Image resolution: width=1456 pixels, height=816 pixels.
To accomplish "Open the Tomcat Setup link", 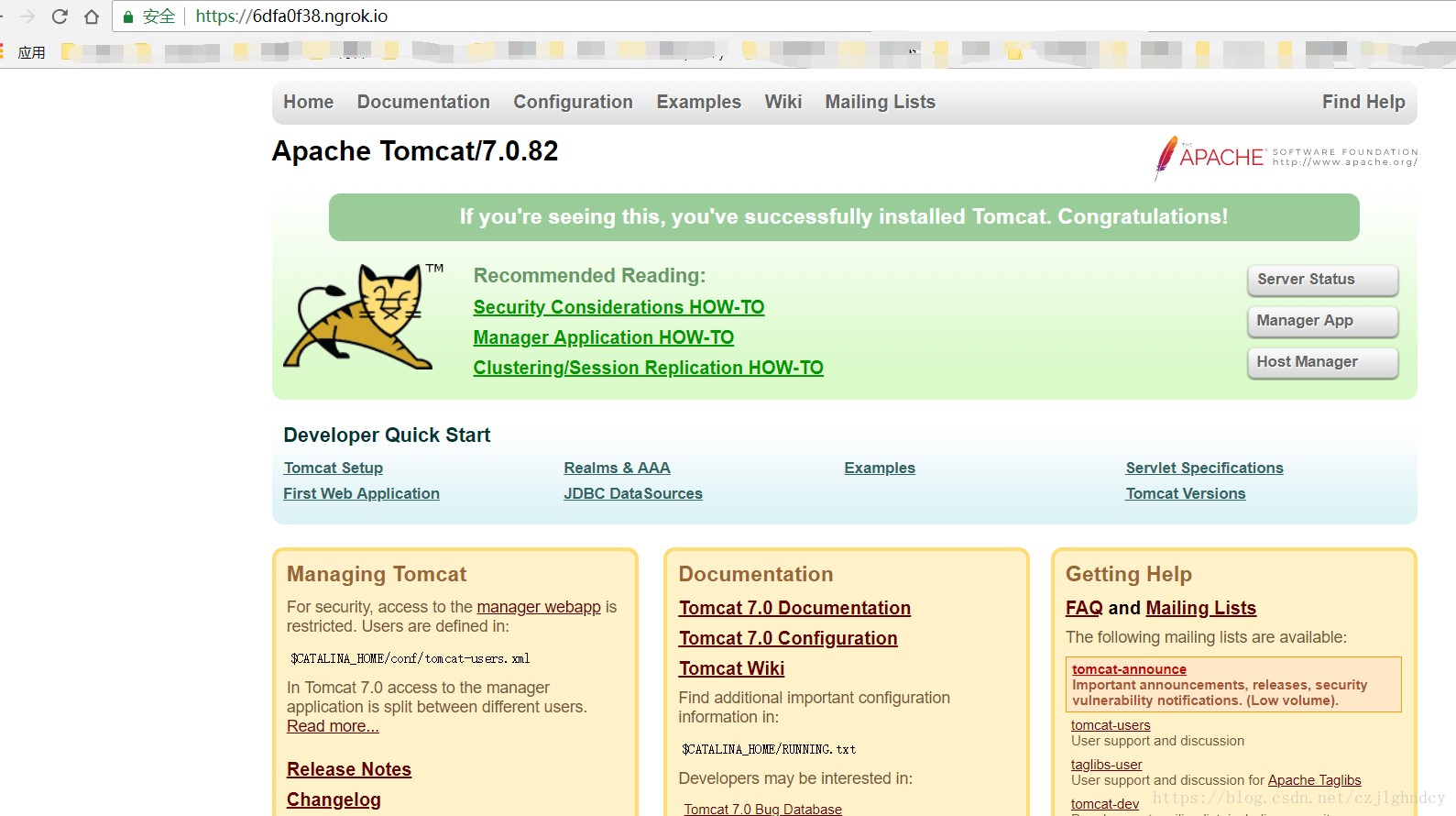I will click(x=334, y=468).
